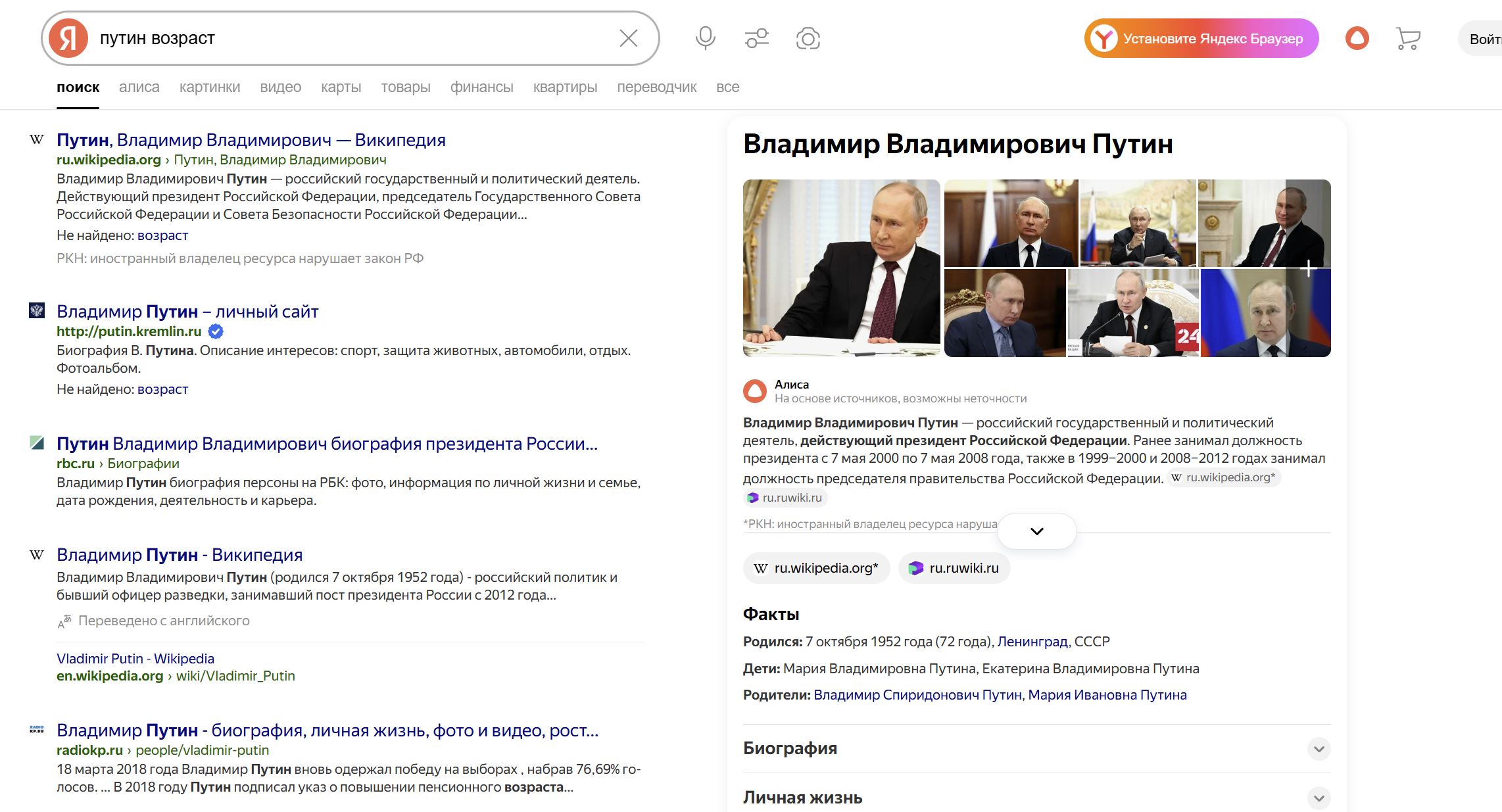Click the ru.wikipedia.org* source button
The height and width of the screenshot is (812, 1502).
[817, 568]
